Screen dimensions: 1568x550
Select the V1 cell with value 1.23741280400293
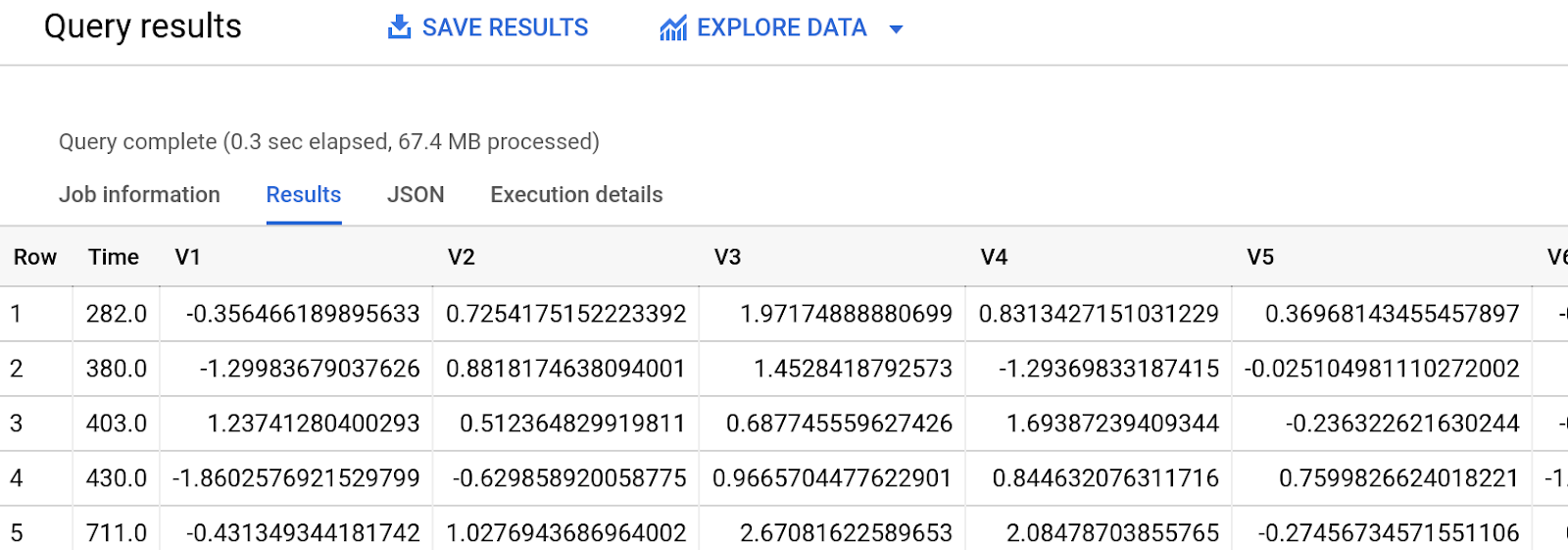point(313,424)
